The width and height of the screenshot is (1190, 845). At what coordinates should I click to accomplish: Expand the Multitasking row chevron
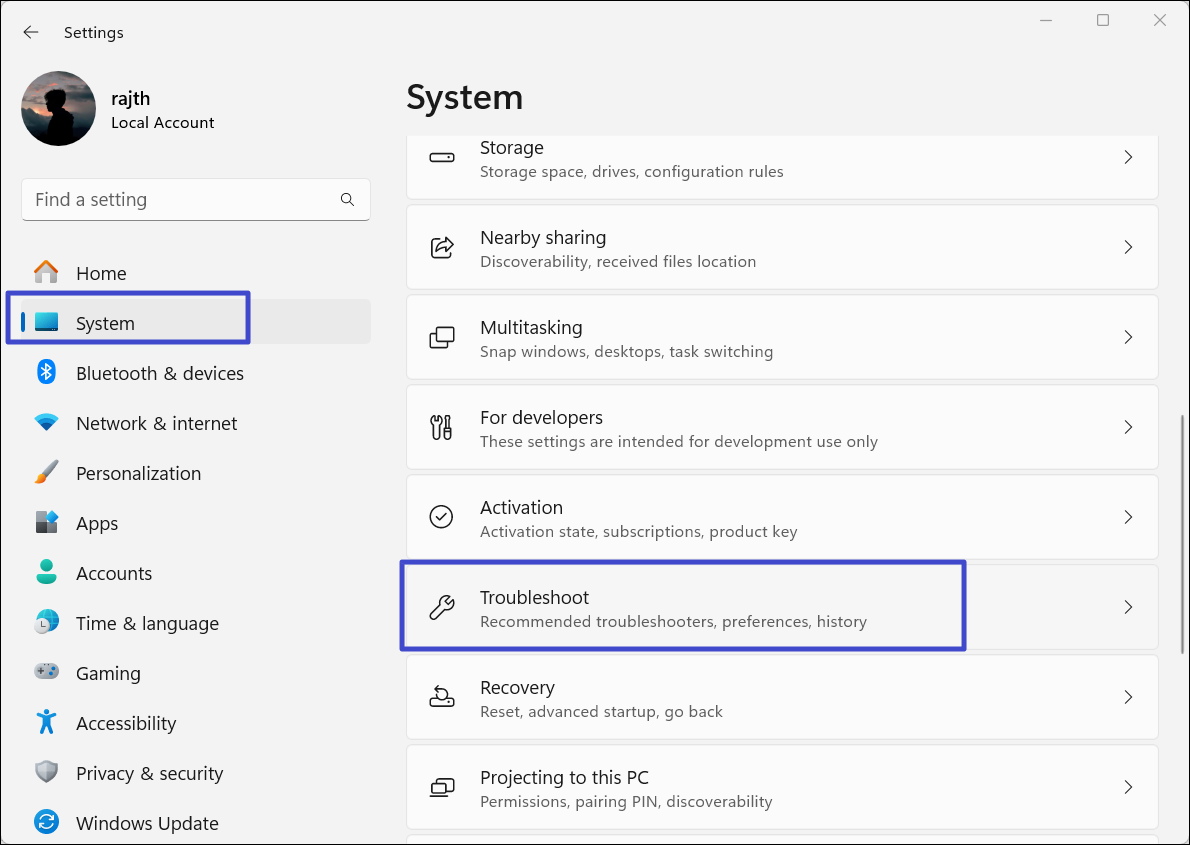pyautogui.click(x=1128, y=337)
